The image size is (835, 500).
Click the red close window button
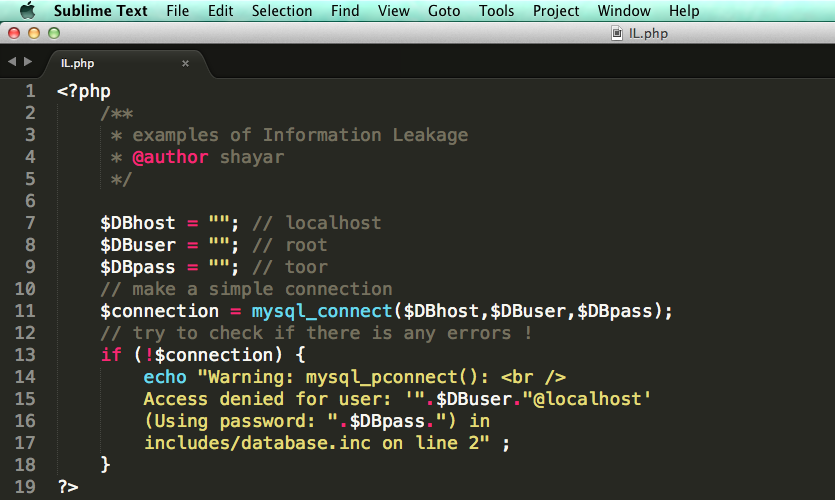point(14,33)
